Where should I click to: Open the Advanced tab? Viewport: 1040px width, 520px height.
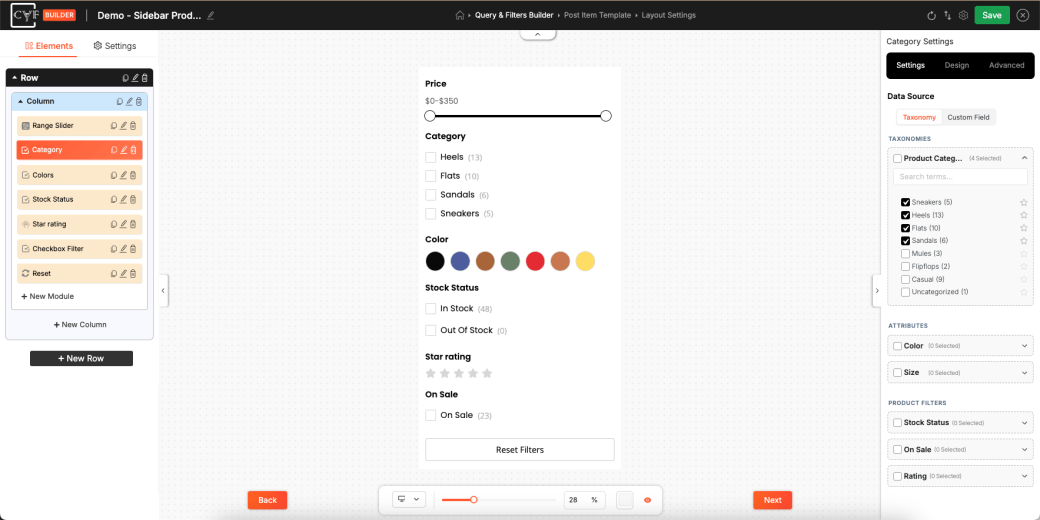coord(1006,65)
